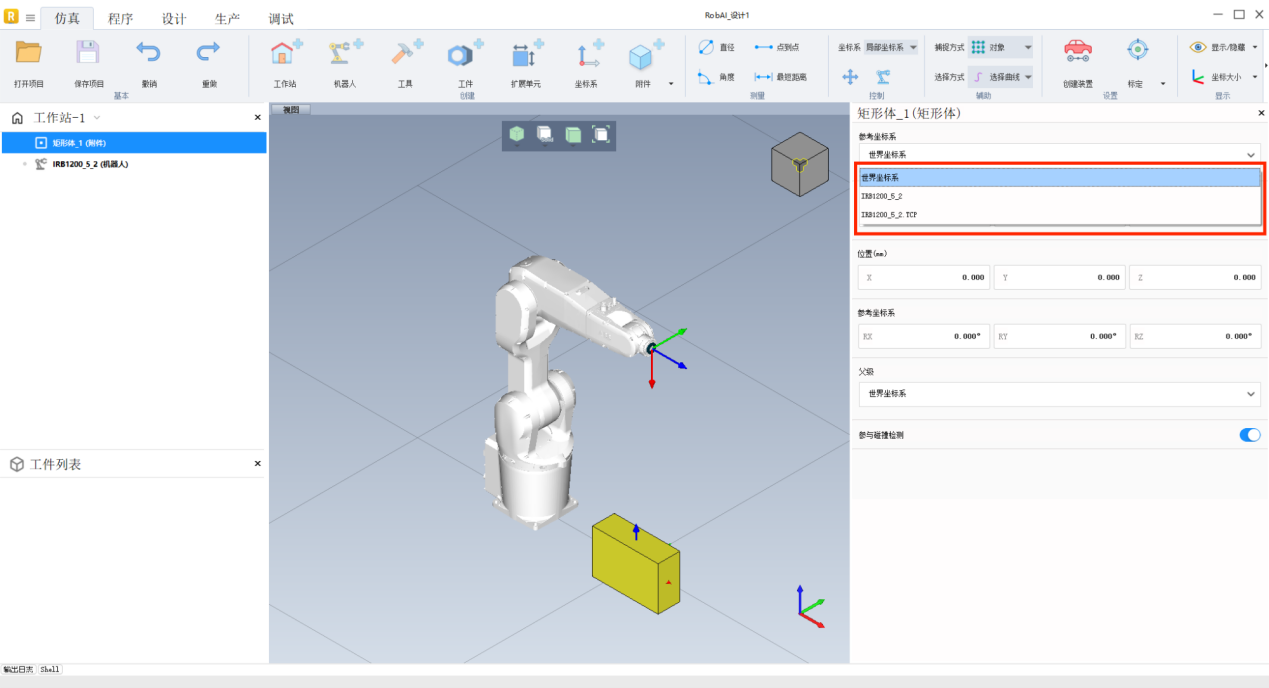Toggle the 参与碰撞检测 switch
Screen dimensions: 1269x688
(1249, 435)
